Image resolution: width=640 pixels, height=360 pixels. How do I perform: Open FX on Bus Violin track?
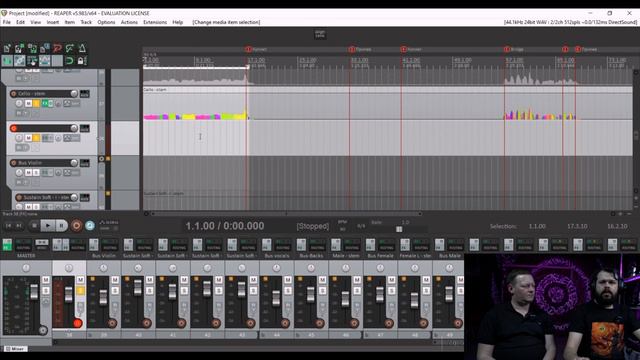pos(45,173)
